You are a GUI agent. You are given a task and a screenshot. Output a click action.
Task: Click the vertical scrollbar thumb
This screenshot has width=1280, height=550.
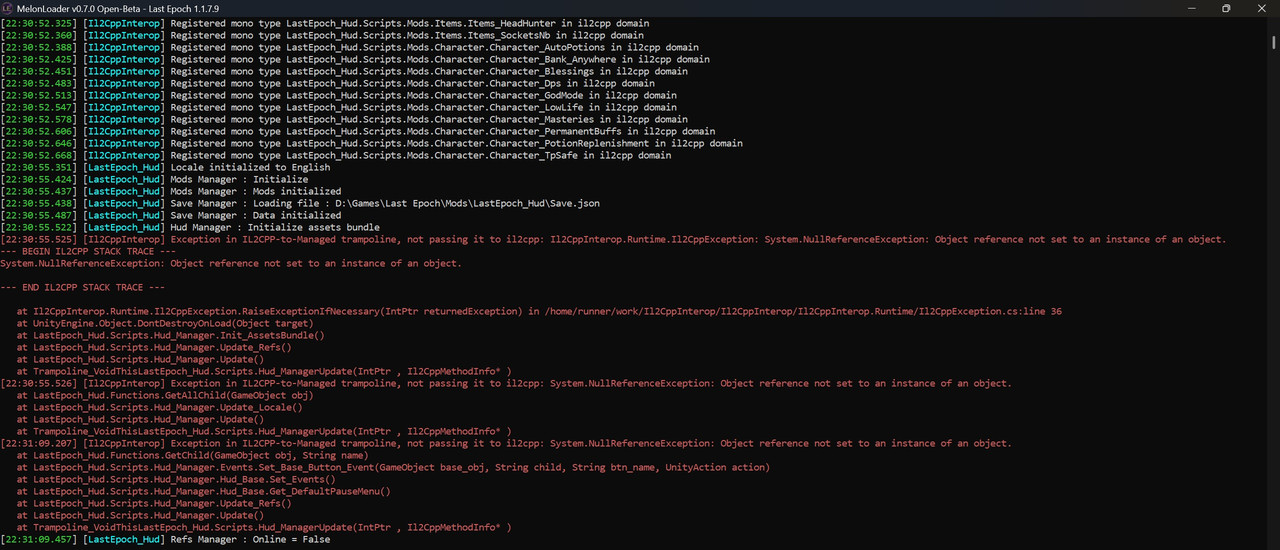point(1273,42)
